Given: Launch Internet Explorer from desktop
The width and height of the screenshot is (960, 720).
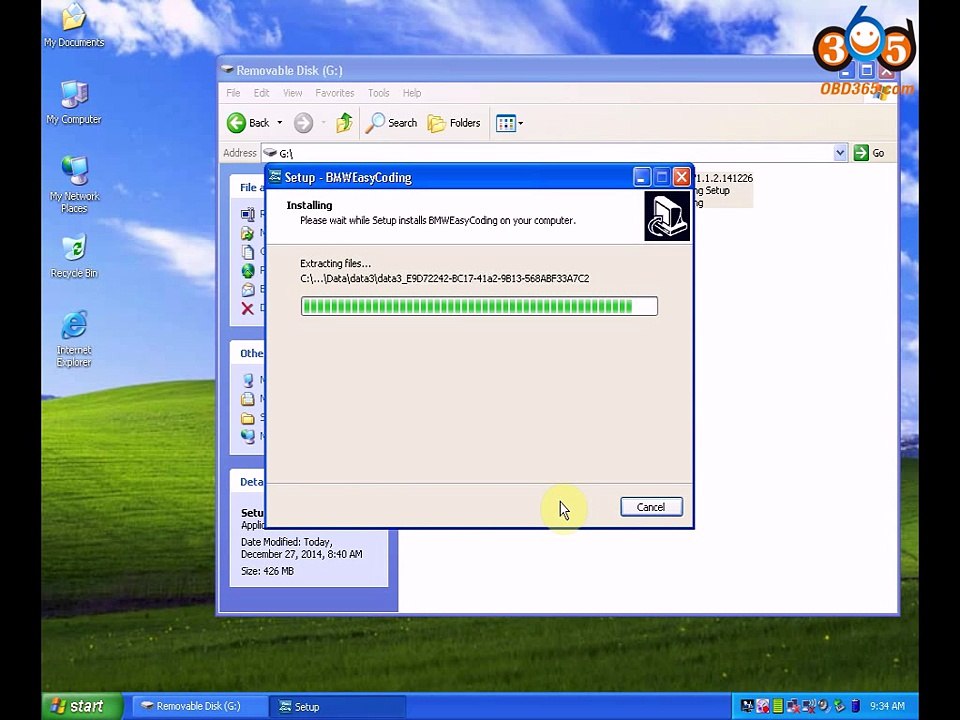Looking at the screenshot, I should 74,339.
